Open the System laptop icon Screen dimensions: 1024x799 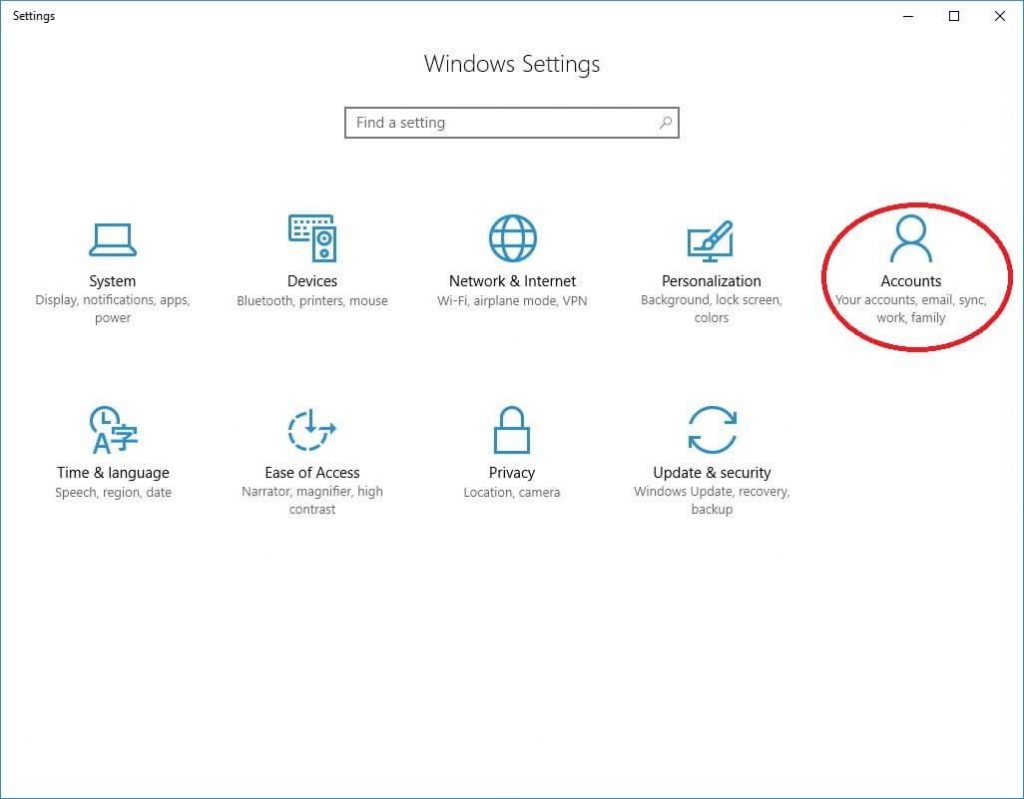pos(112,240)
